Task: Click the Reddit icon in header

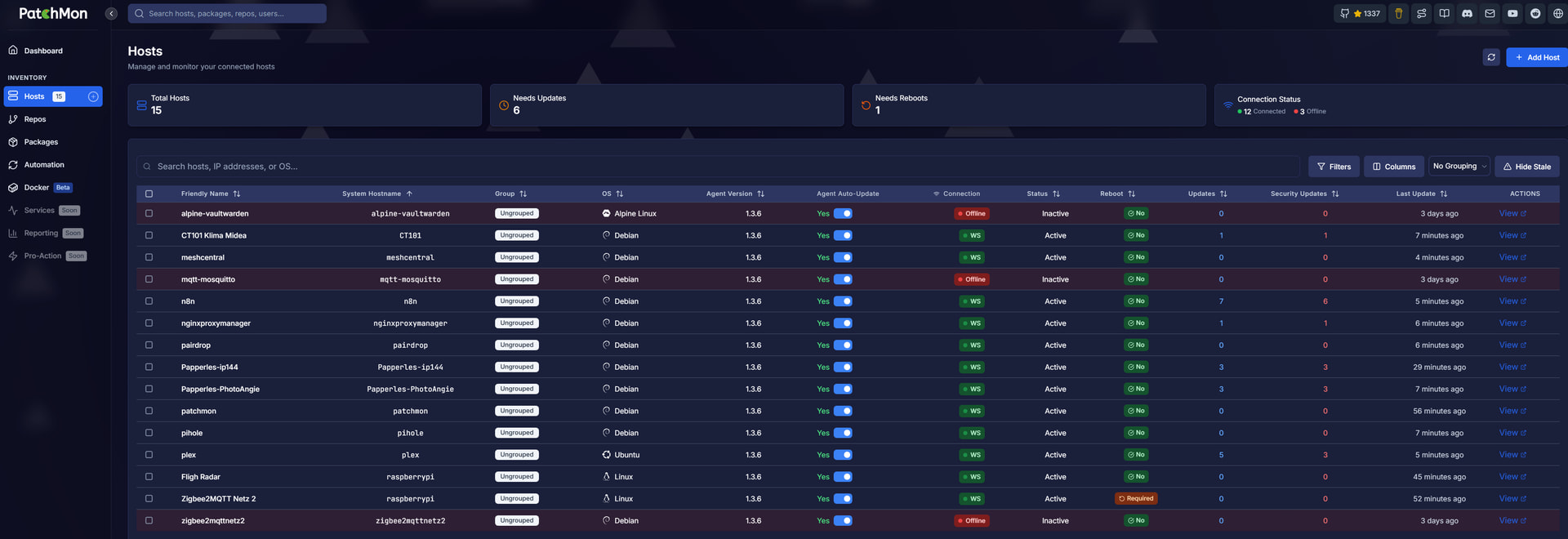Action: tap(1535, 14)
